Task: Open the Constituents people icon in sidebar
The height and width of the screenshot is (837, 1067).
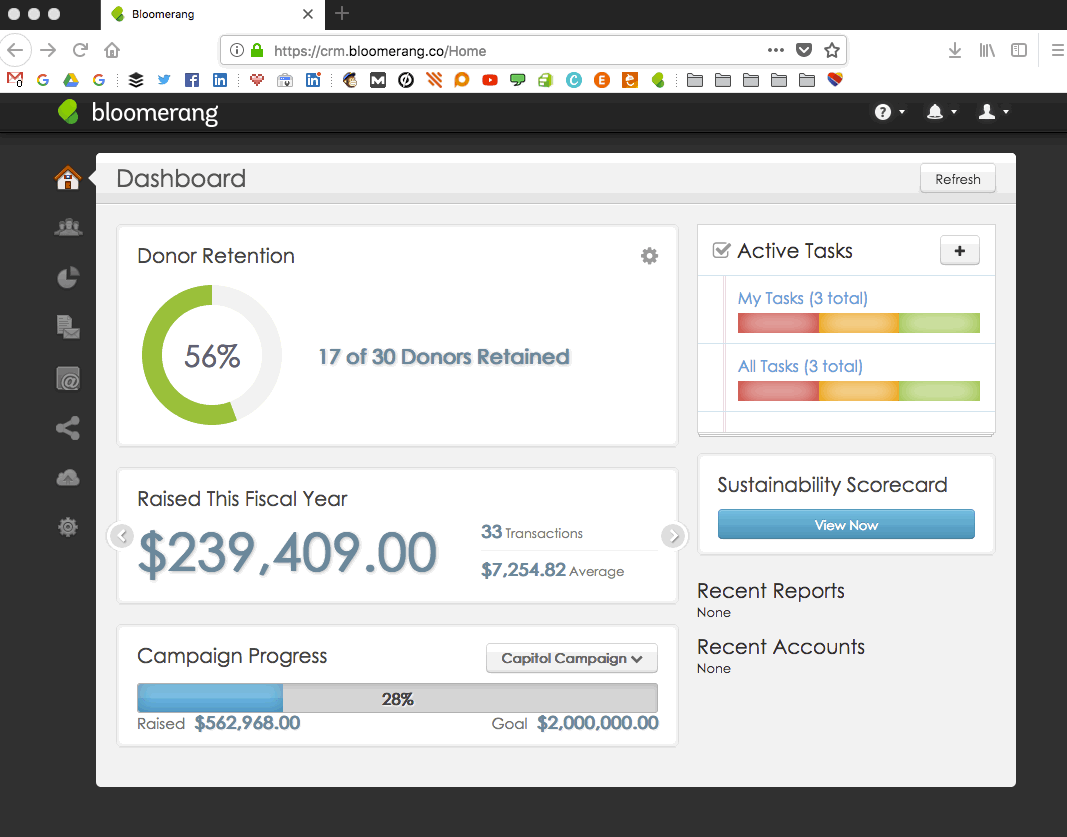Action: pyautogui.click(x=68, y=227)
